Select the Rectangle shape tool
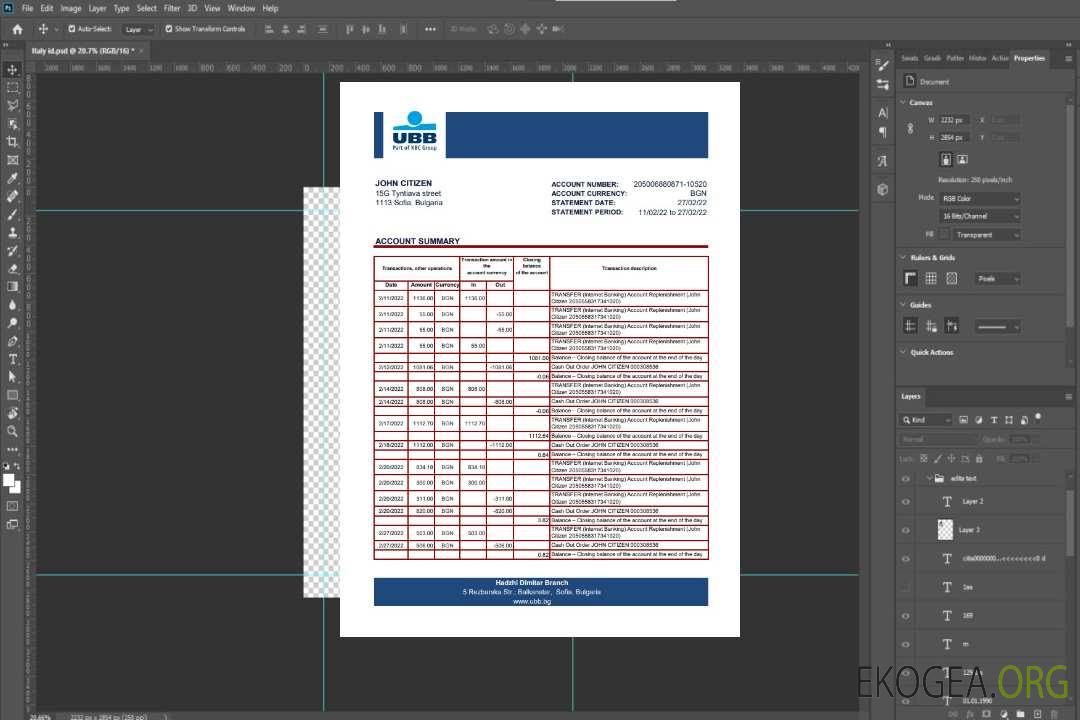Viewport: 1080px width, 720px height. [12, 395]
